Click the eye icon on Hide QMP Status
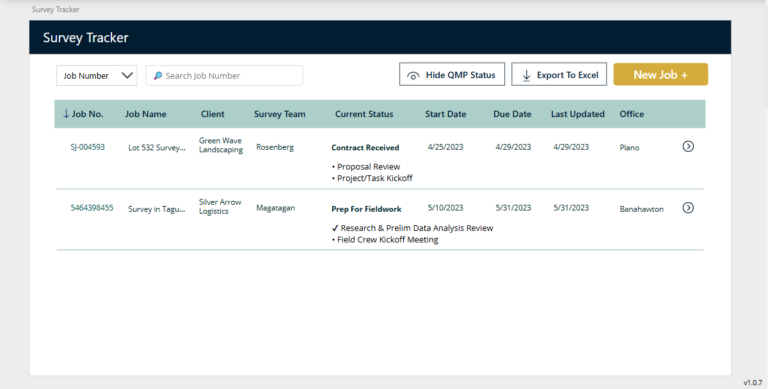Viewport: 768px width, 389px height. click(413, 75)
